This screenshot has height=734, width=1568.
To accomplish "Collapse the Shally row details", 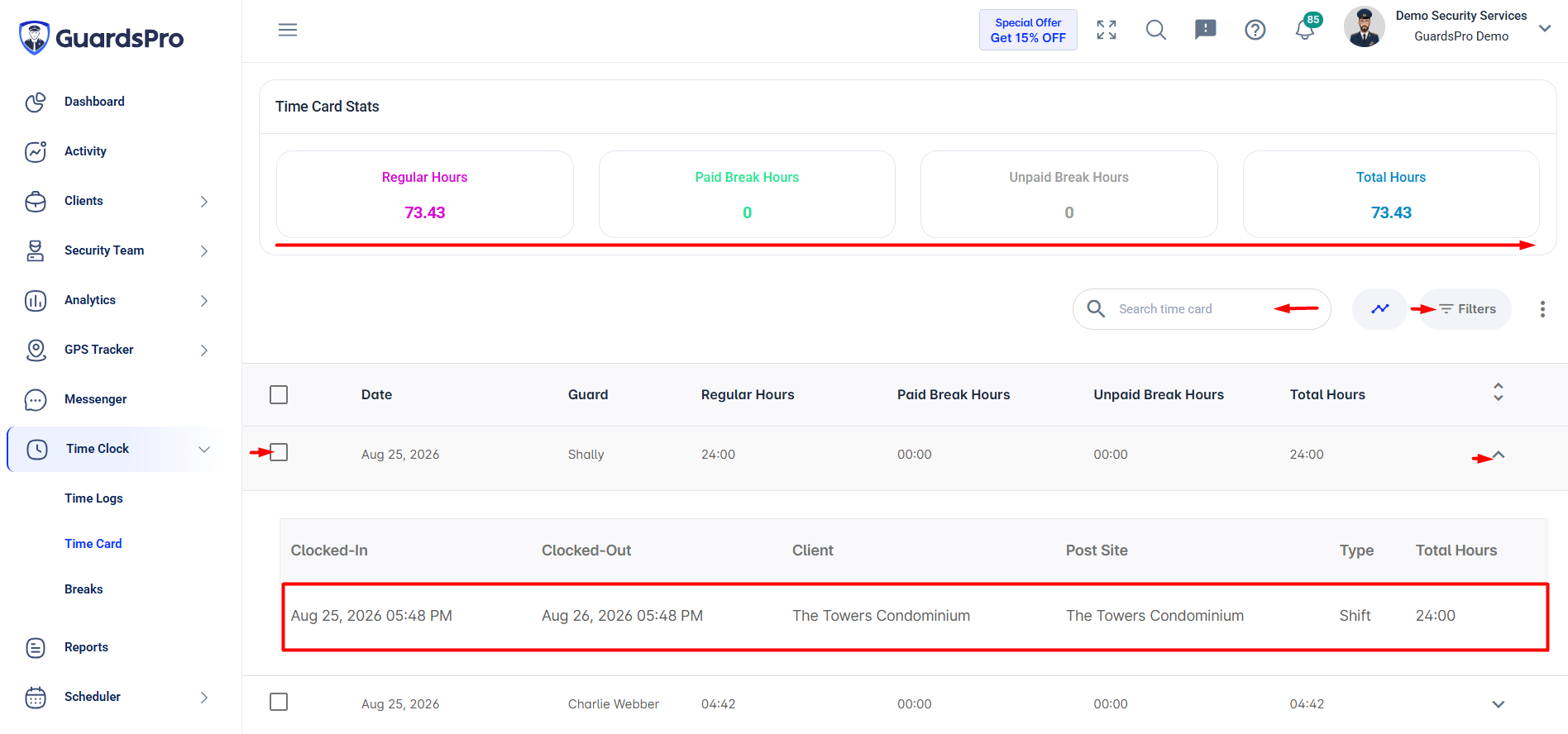I will tap(1499, 455).
